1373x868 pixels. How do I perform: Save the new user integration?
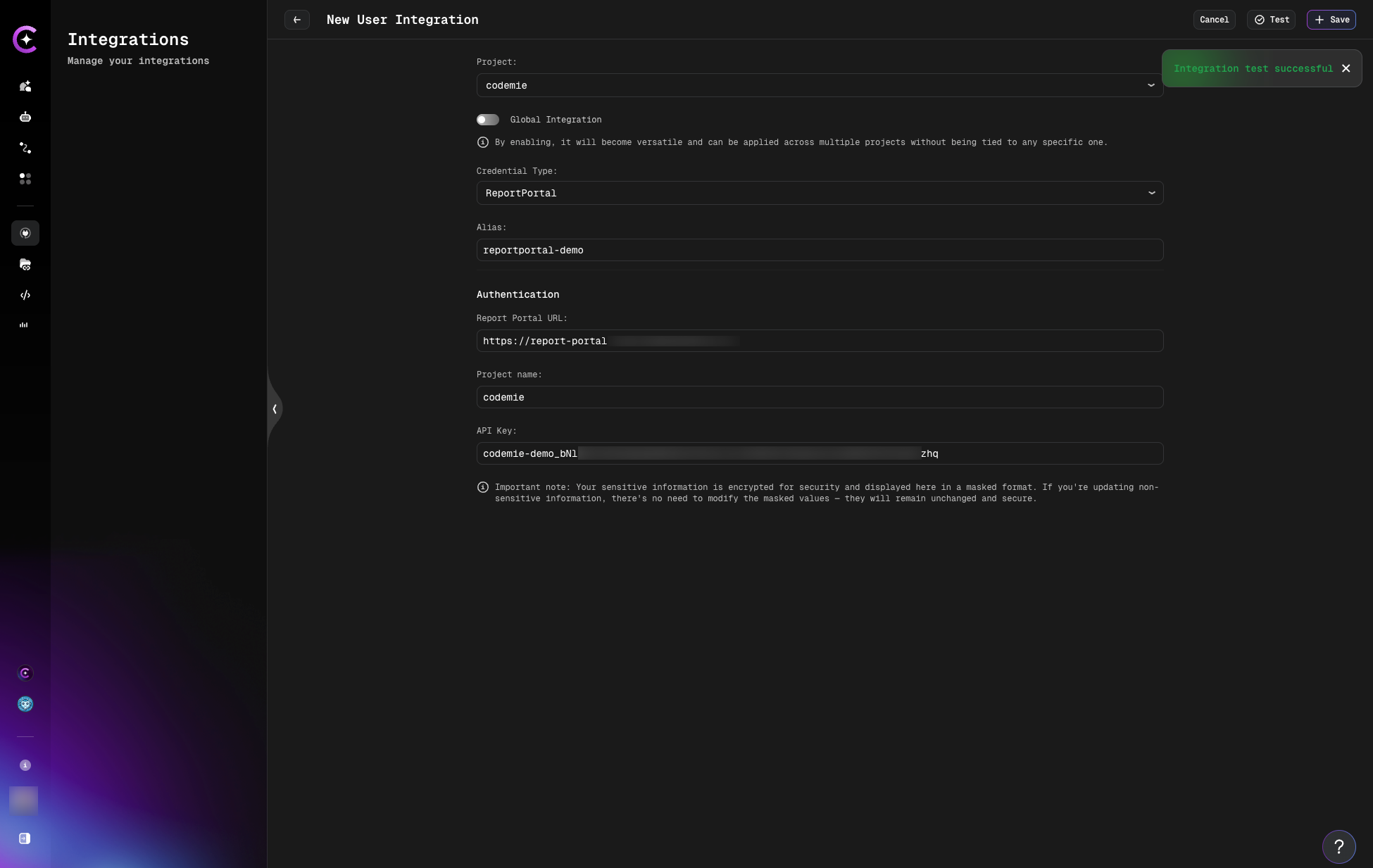pos(1331,20)
